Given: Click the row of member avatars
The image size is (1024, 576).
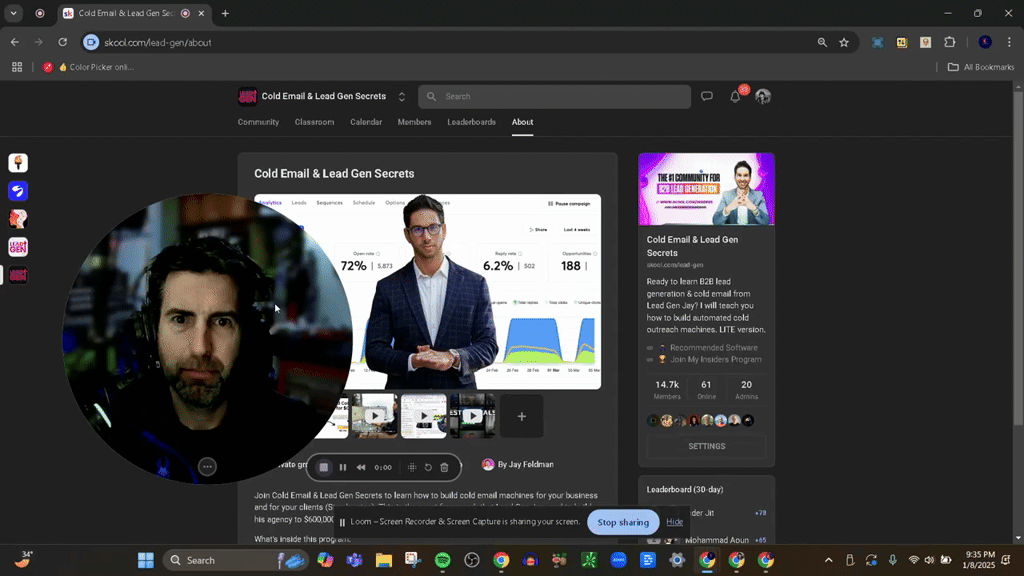Looking at the screenshot, I should click(x=701, y=421).
